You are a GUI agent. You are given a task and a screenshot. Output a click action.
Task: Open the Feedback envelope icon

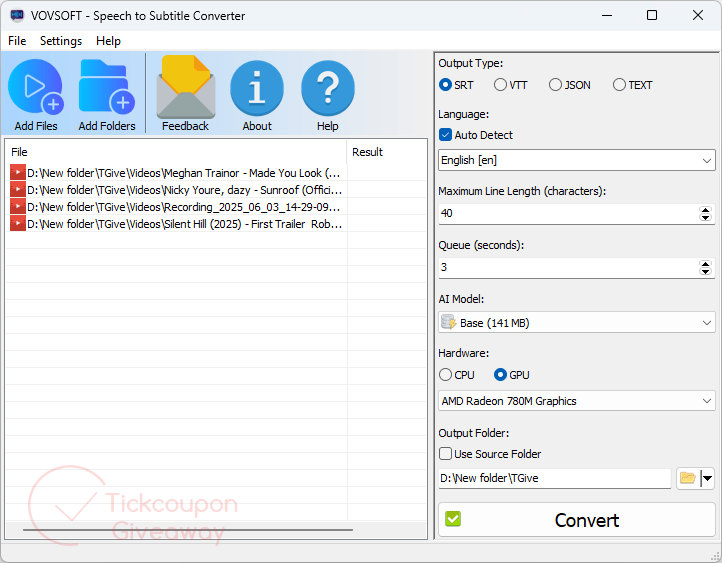(186, 87)
